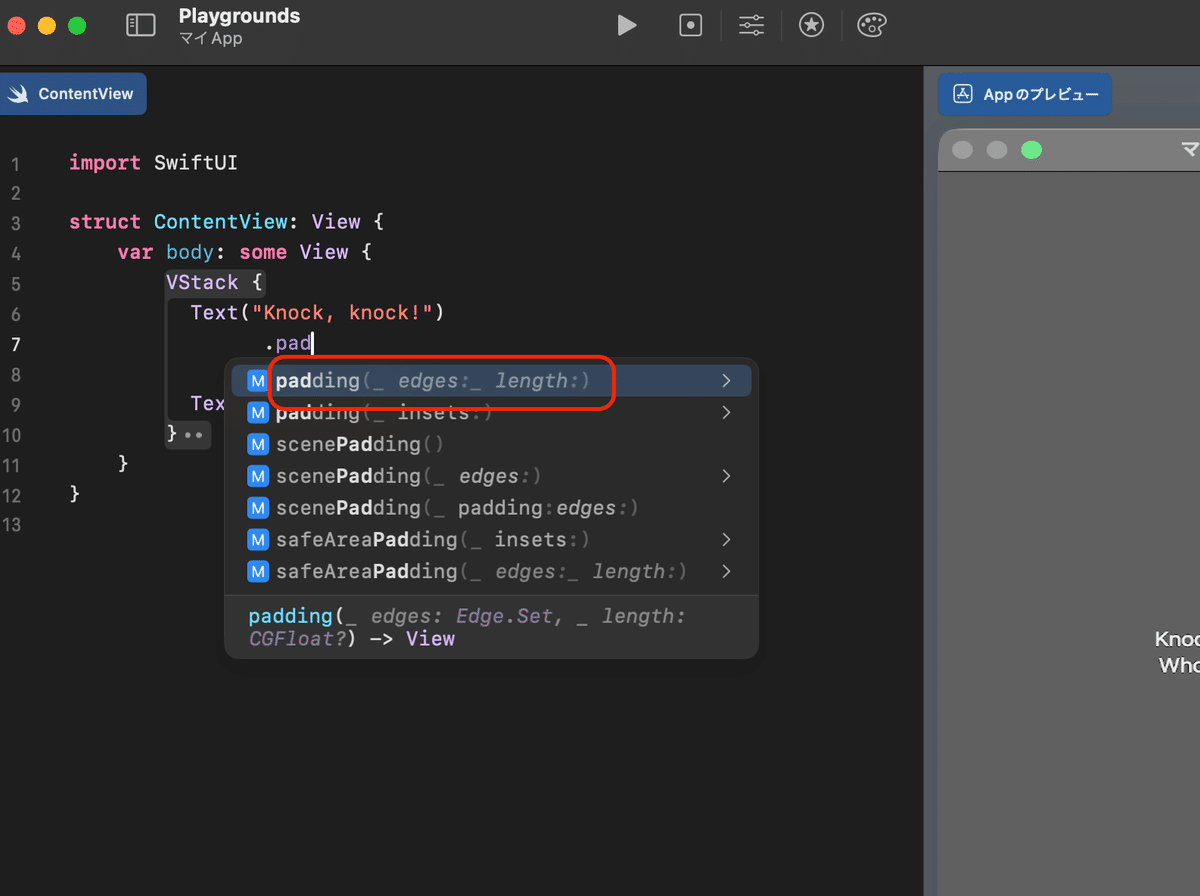This screenshot has height=896, width=1200.
Task: Choose safeAreaPadding(_ insets:) suggestion
Action: coord(491,540)
